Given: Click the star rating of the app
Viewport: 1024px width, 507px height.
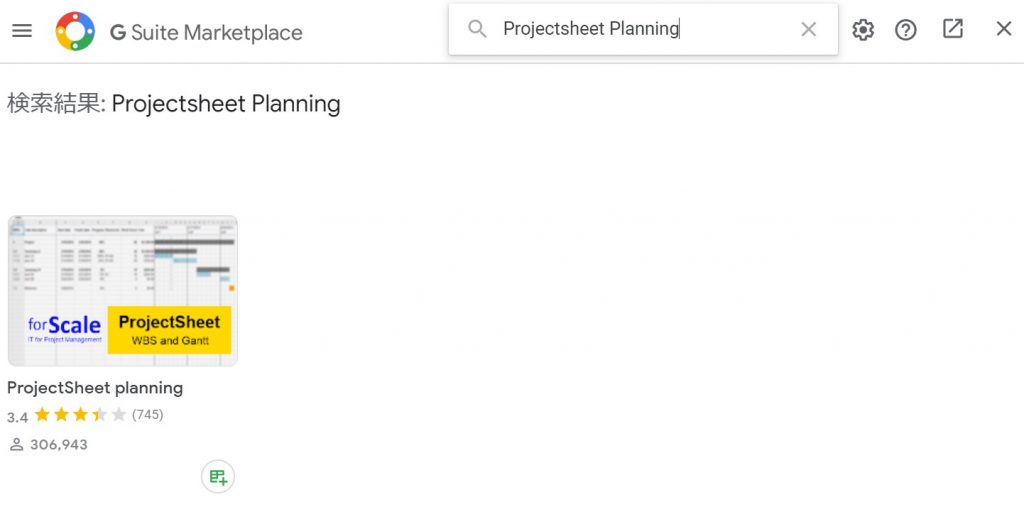Looking at the screenshot, I should pos(80,415).
